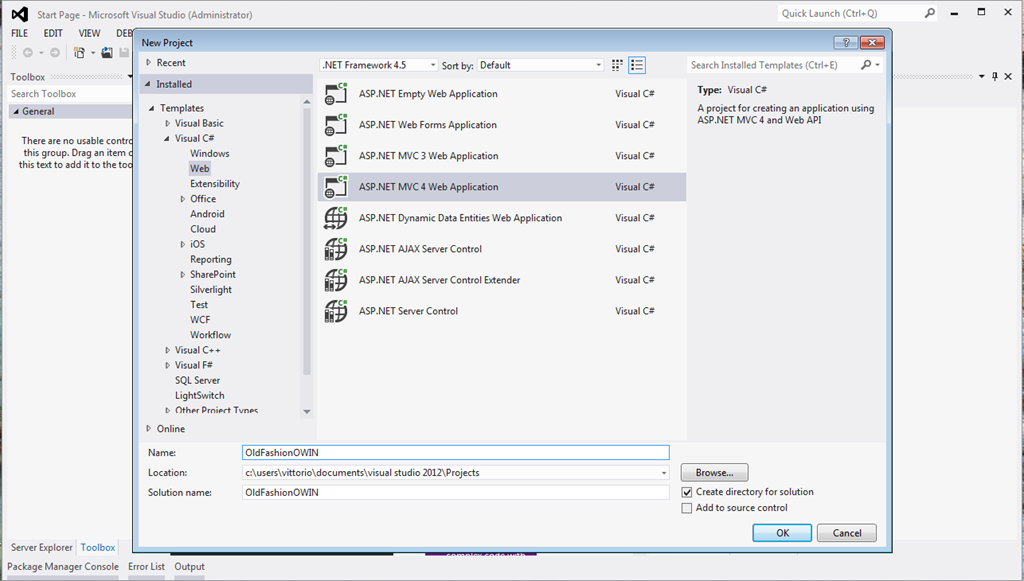This screenshot has width=1024, height=581.
Task: Click the Open File toolbar icon
Action: click(x=107, y=53)
